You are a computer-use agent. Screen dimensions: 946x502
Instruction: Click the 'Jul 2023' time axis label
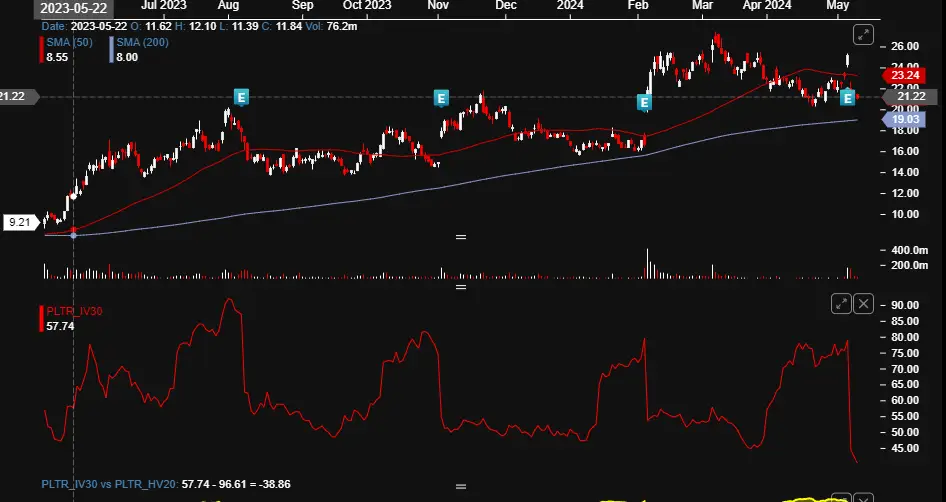tap(163, 5)
